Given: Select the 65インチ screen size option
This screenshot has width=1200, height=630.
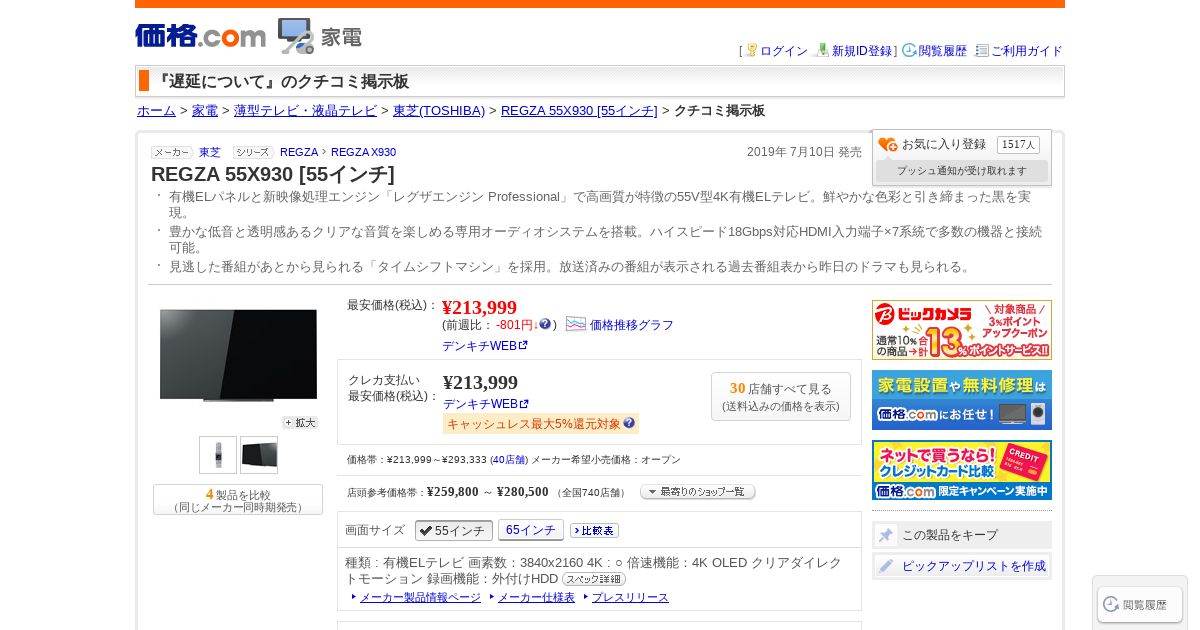Looking at the screenshot, I should point(531,530).
